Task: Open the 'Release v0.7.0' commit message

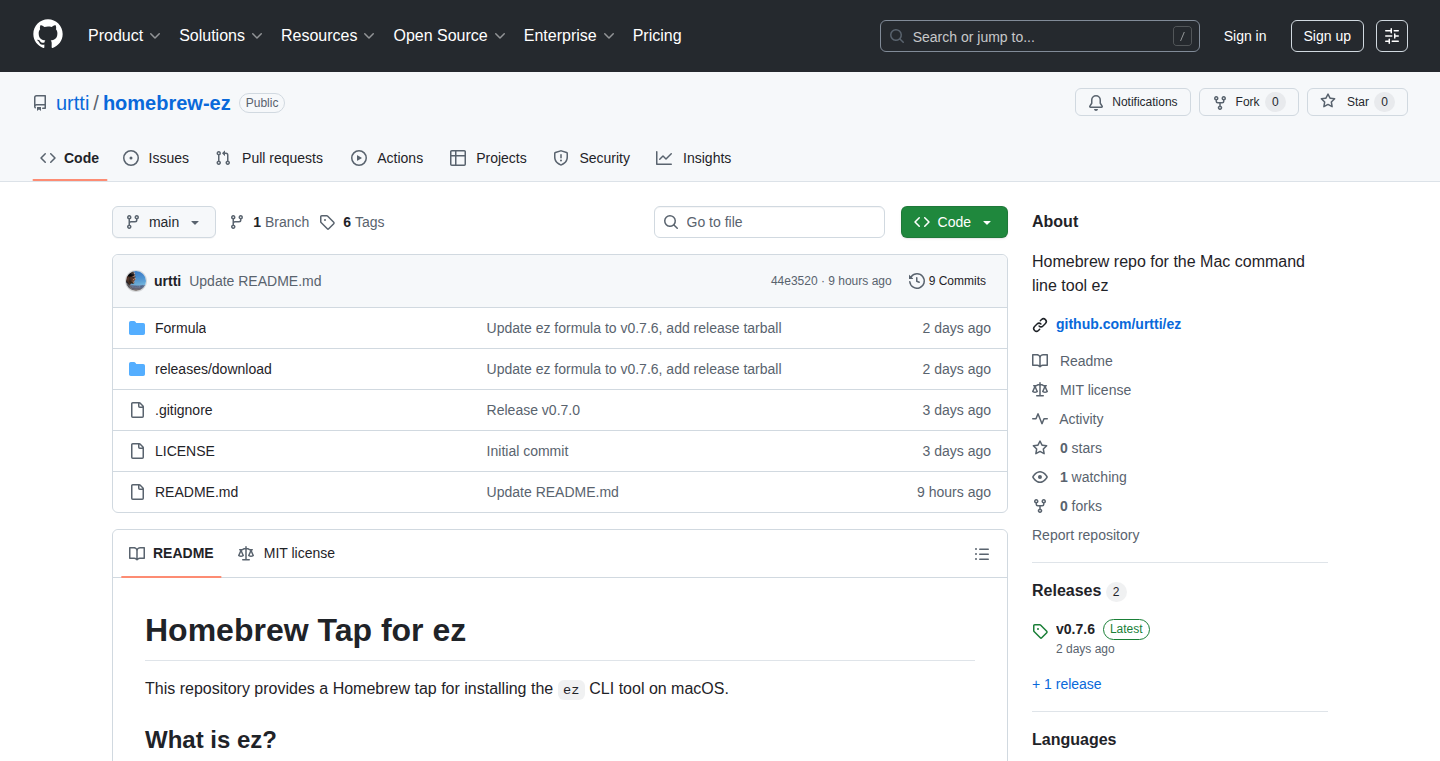Action: [x=533, y=410]
